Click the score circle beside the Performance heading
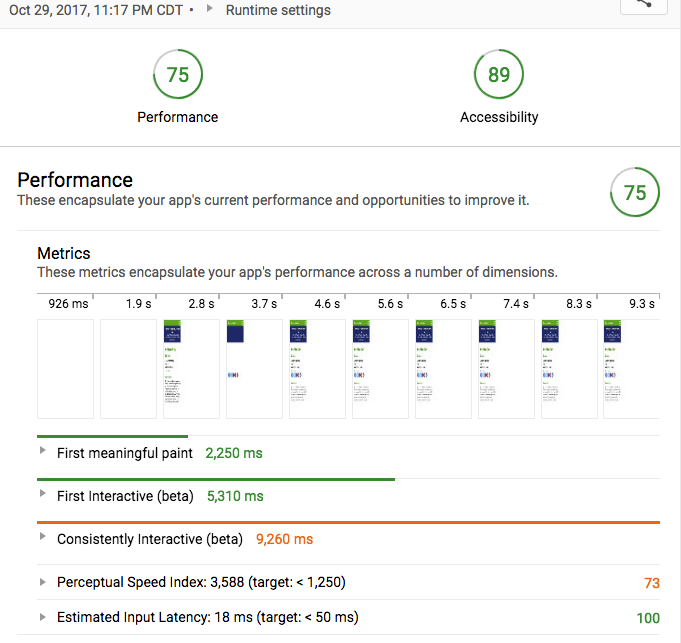The width and height of the screenshot is (681, 643). coord(635,193)
